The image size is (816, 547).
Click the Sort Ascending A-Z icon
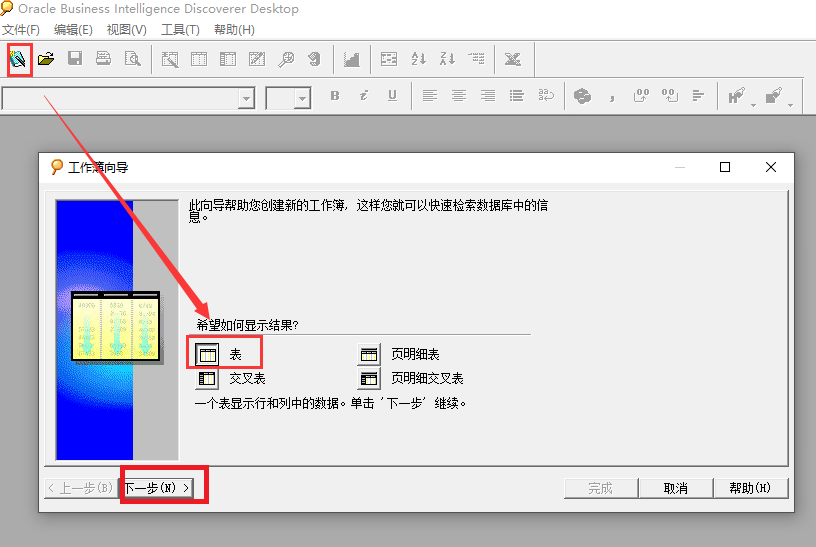[419, 59]
